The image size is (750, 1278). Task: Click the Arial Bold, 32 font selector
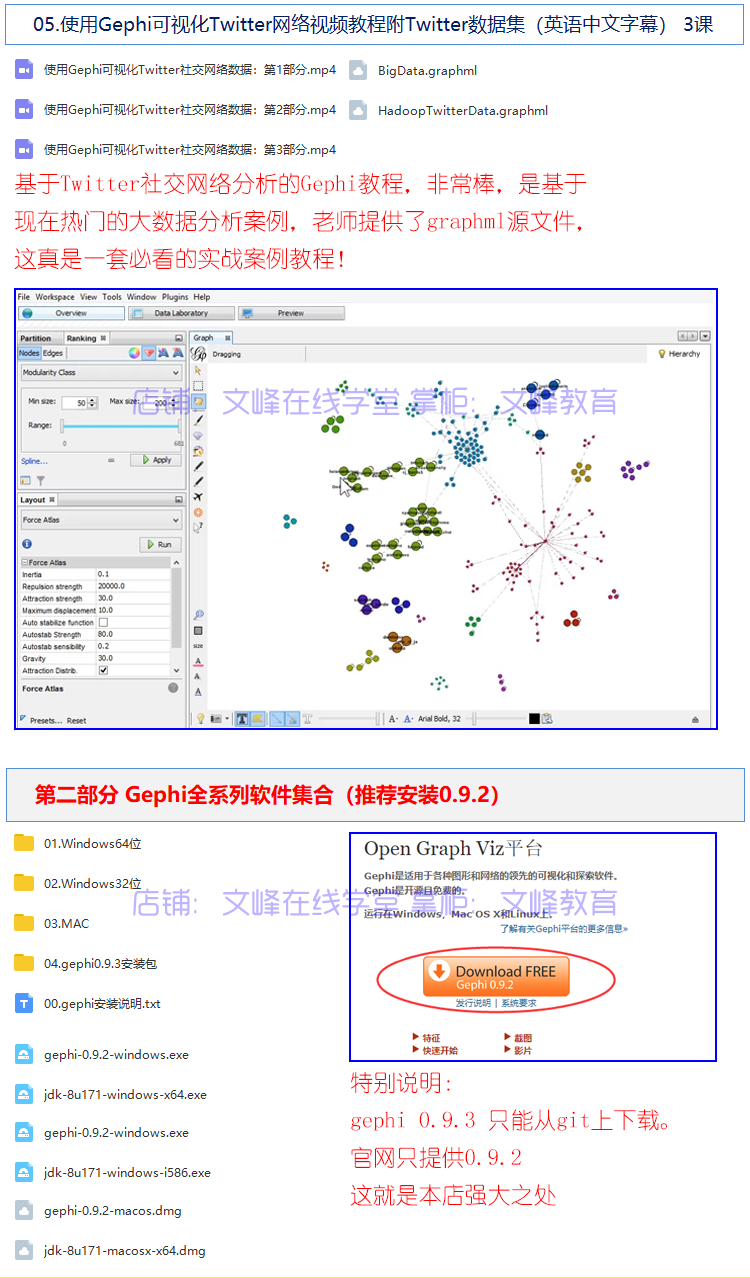pyautogui.click(x=440, y=719)
